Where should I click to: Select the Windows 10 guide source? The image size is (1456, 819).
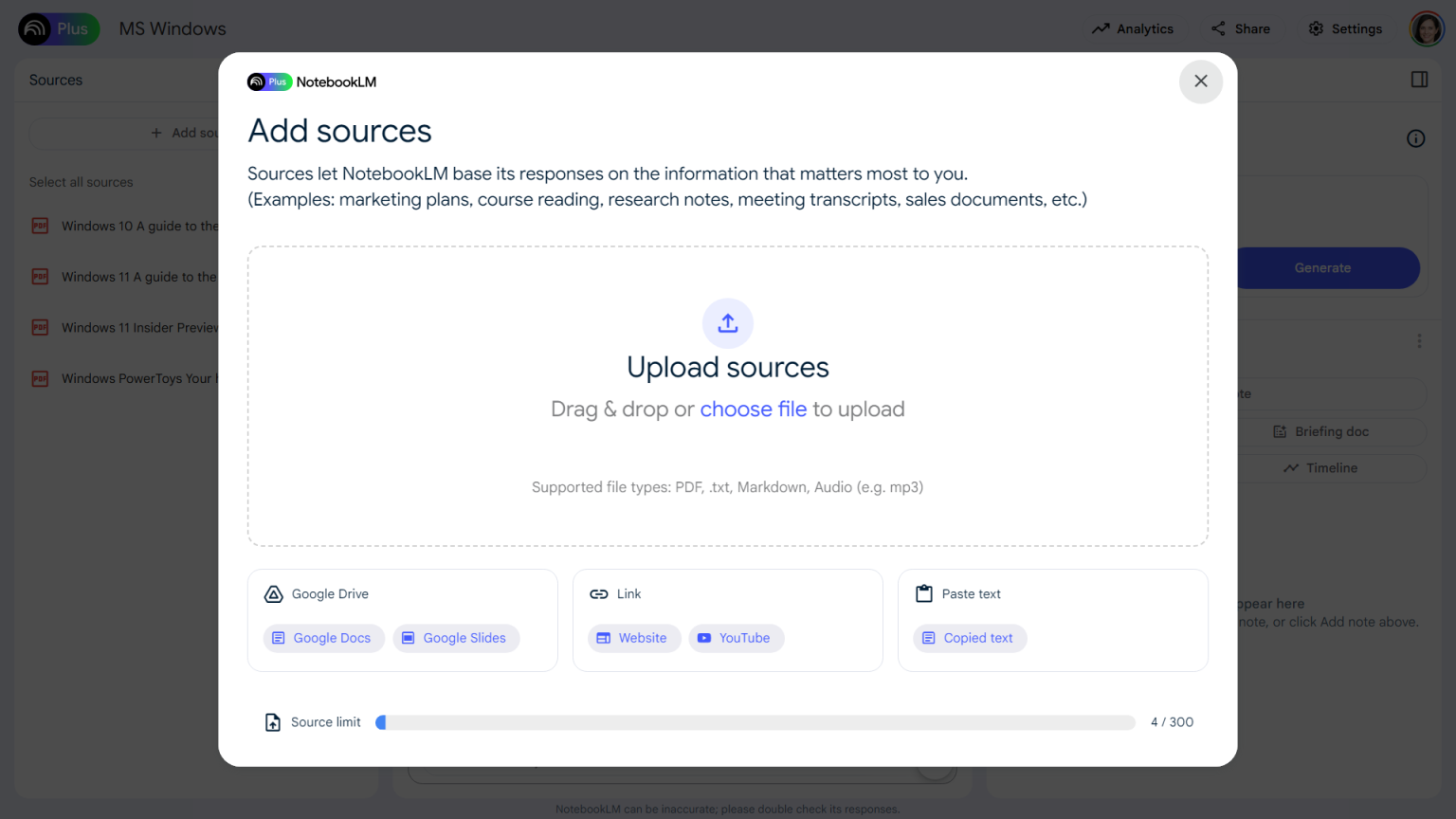point(133,226)
